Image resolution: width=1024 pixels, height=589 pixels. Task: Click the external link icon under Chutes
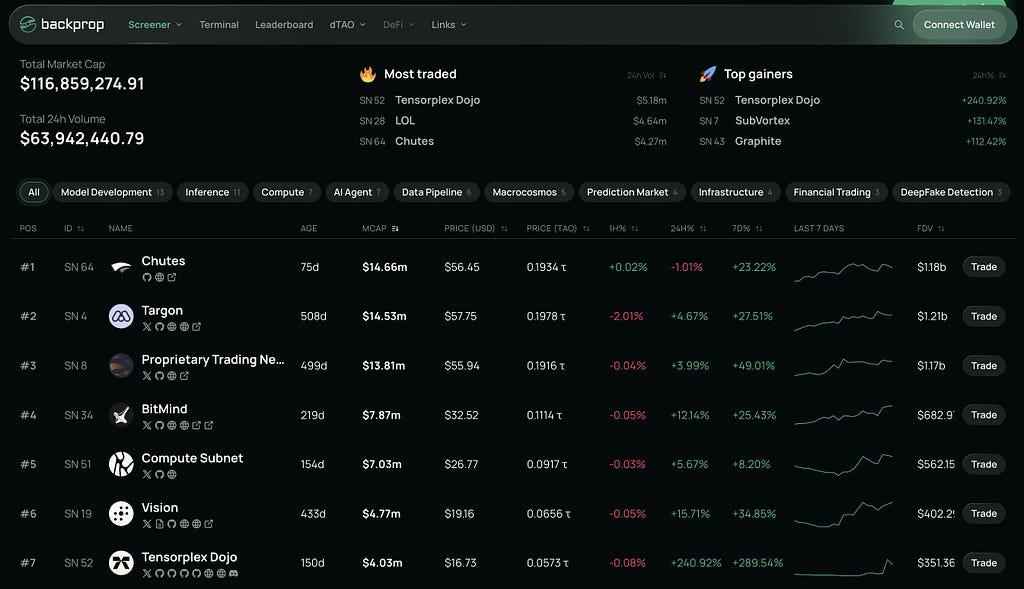(x=172, y=278)
